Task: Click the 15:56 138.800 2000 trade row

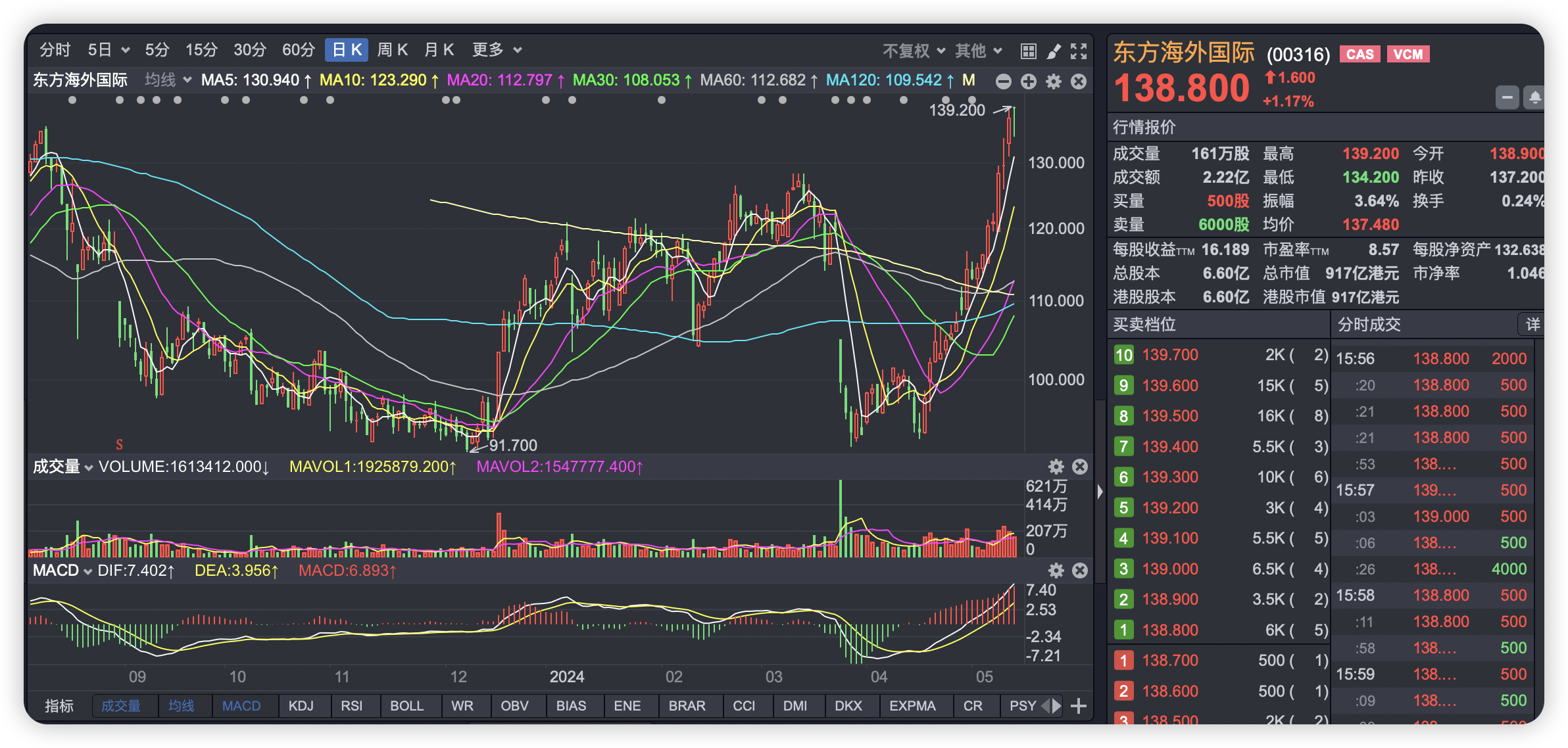Action: 1432,358
